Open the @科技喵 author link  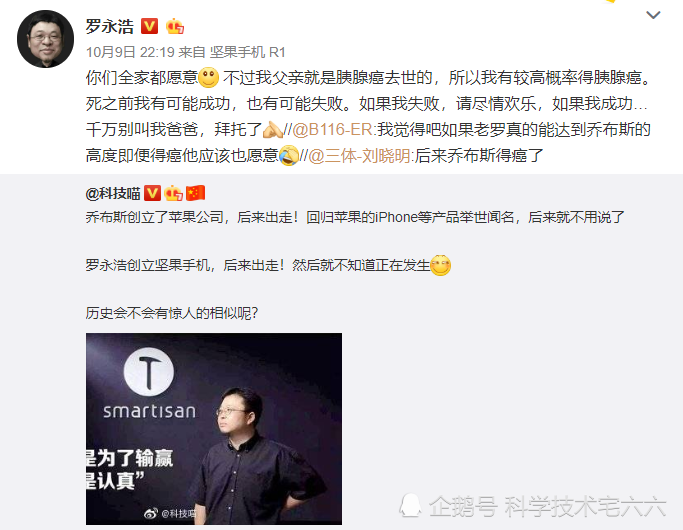113,193
